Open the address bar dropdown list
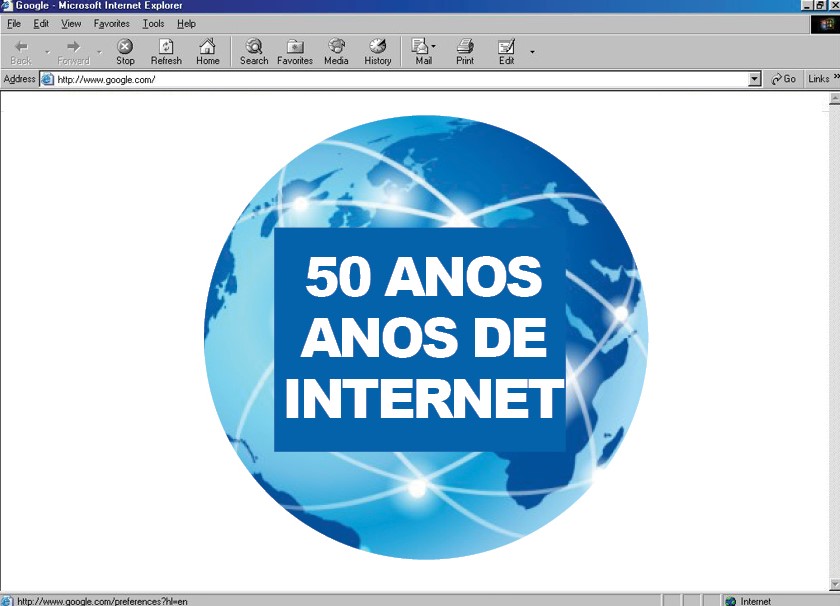 point(755,79)
